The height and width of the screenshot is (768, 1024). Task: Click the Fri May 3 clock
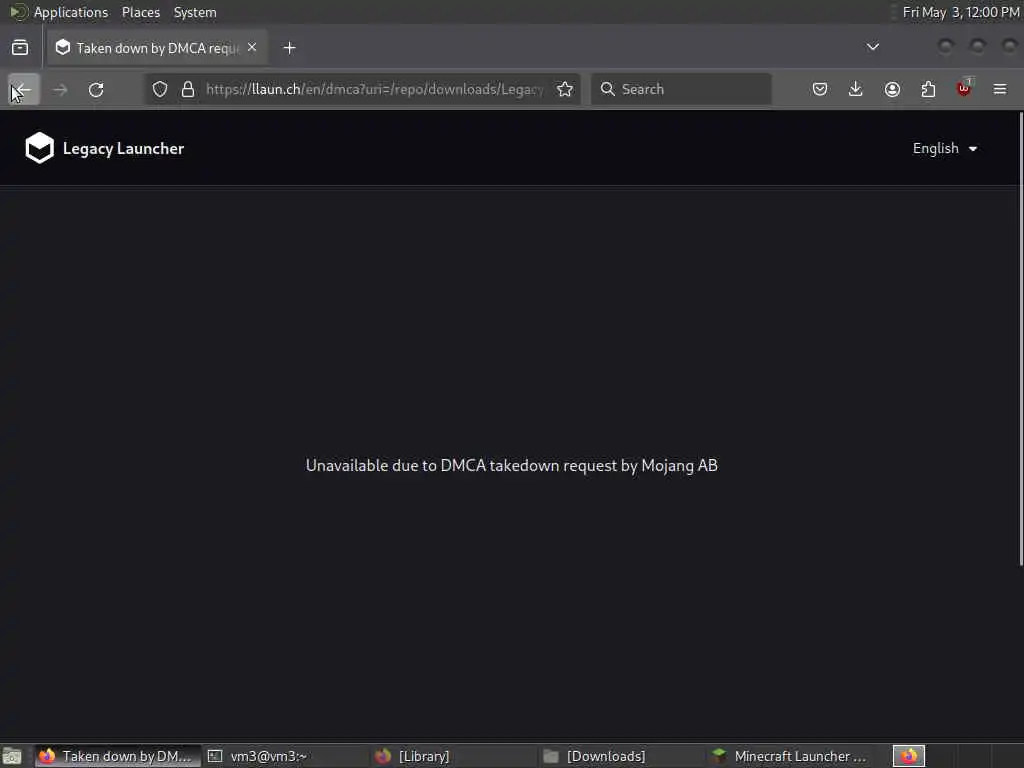(961, 12)
